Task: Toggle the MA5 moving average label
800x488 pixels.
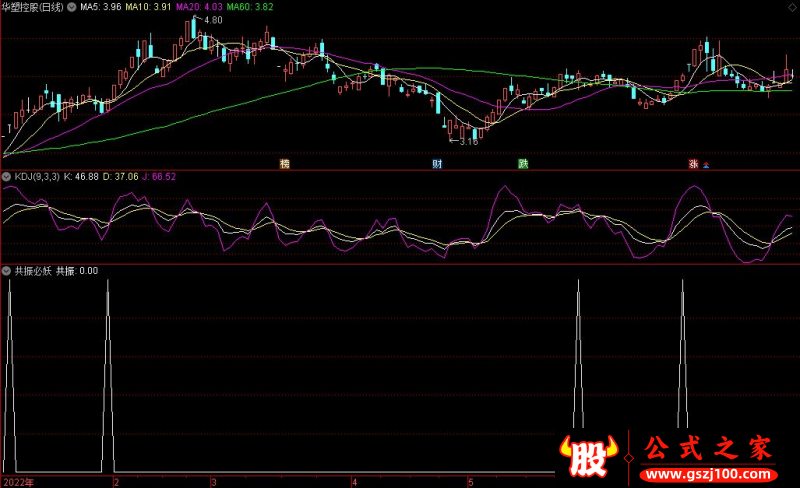Action: click(101, 7)
